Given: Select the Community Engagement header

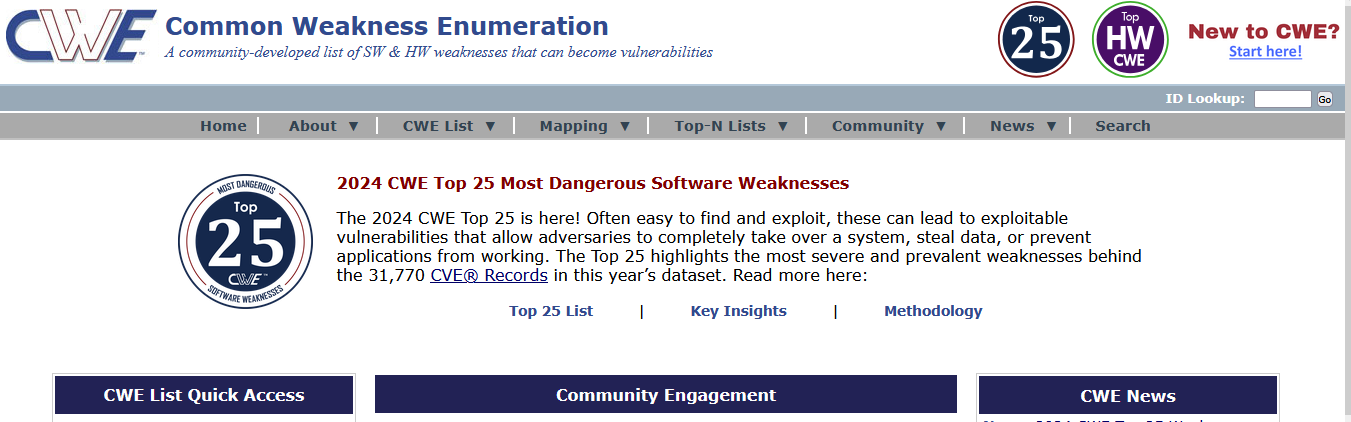Looking at the screenshot, I should 666,395.
